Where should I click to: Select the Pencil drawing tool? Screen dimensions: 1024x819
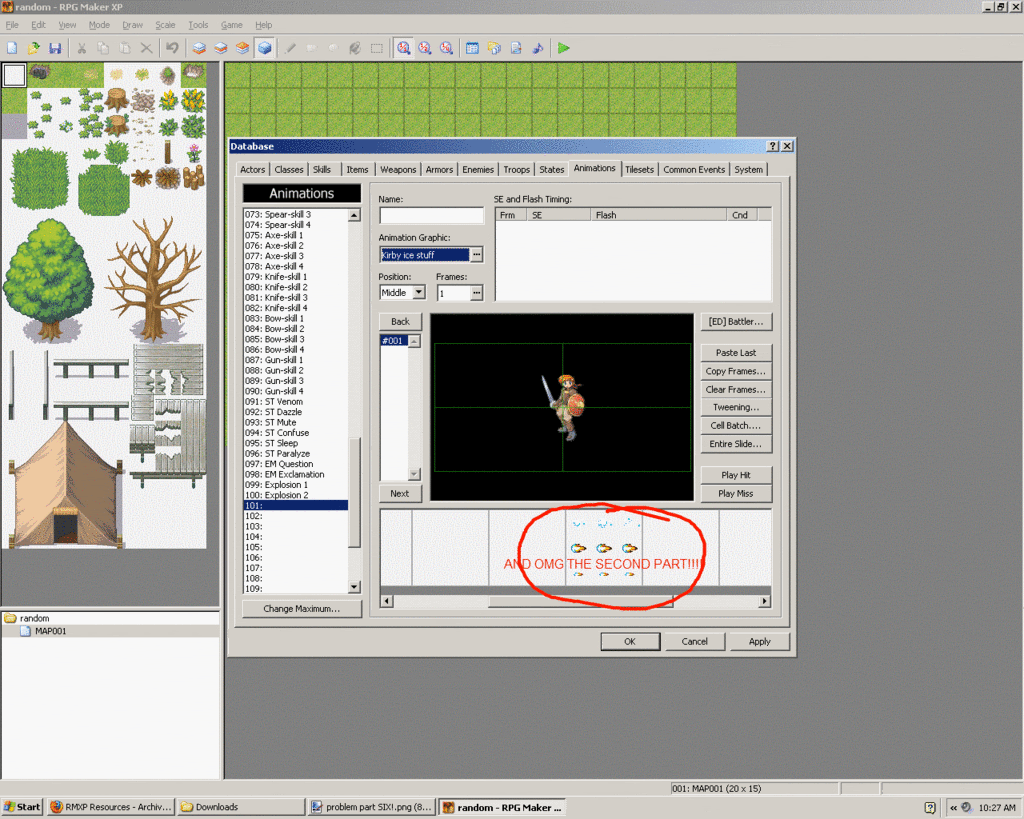click(x=290, y=48)
